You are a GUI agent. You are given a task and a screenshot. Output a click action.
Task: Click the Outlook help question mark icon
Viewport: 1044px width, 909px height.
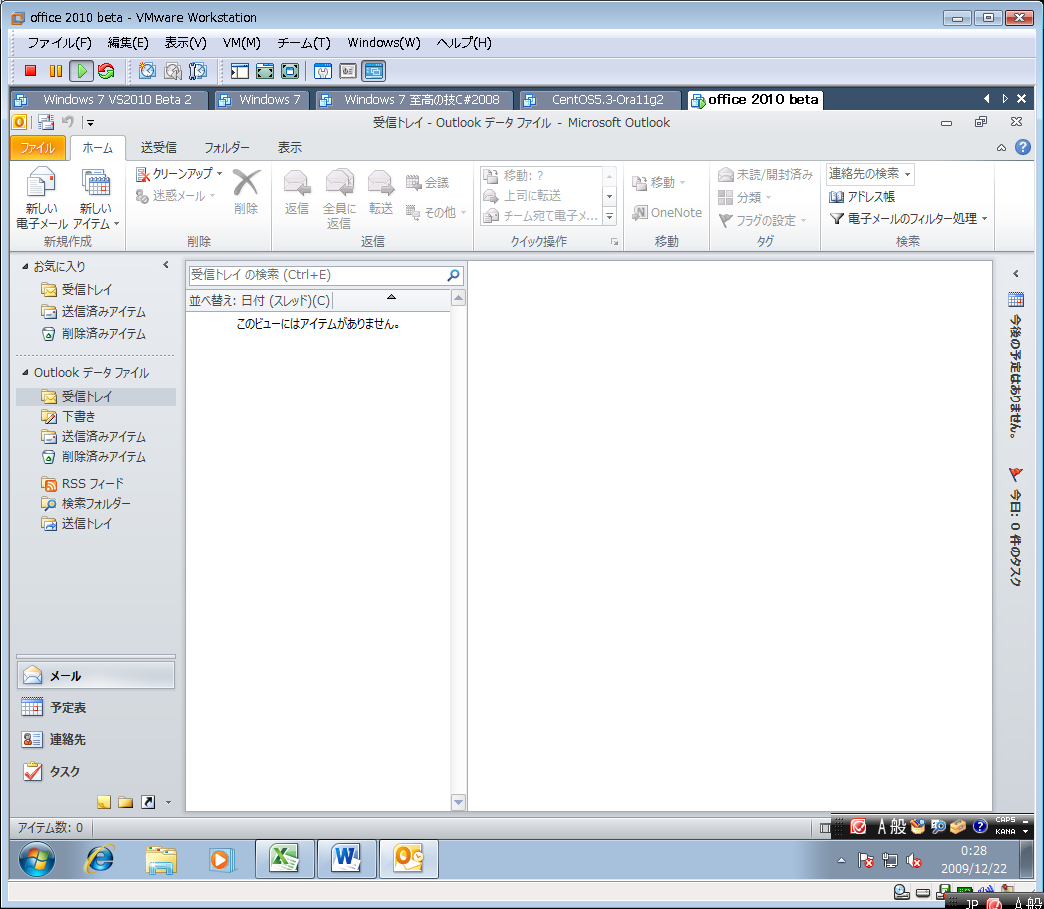pos(1022,147)
